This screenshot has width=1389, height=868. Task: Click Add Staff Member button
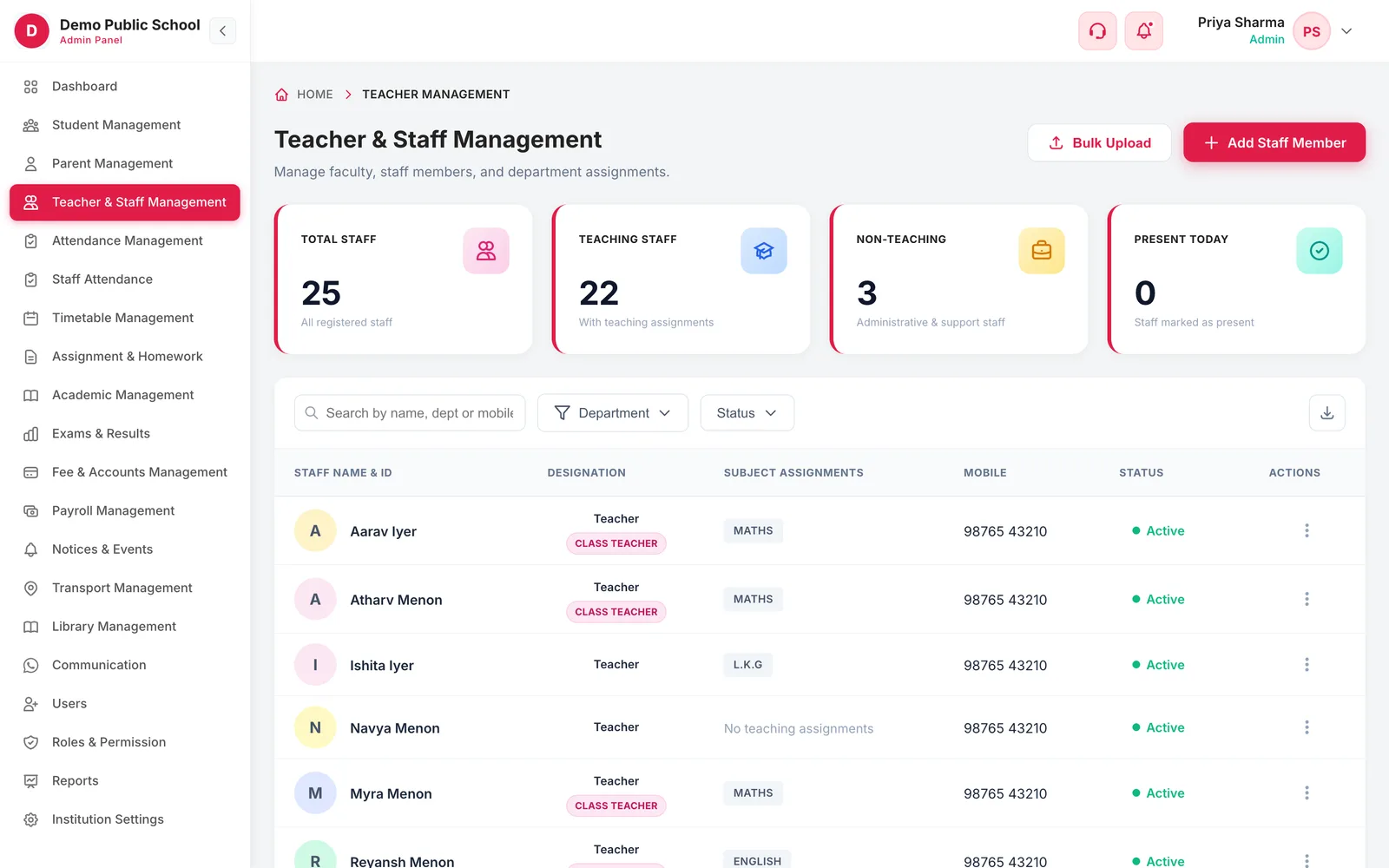tap(1274, 142)
